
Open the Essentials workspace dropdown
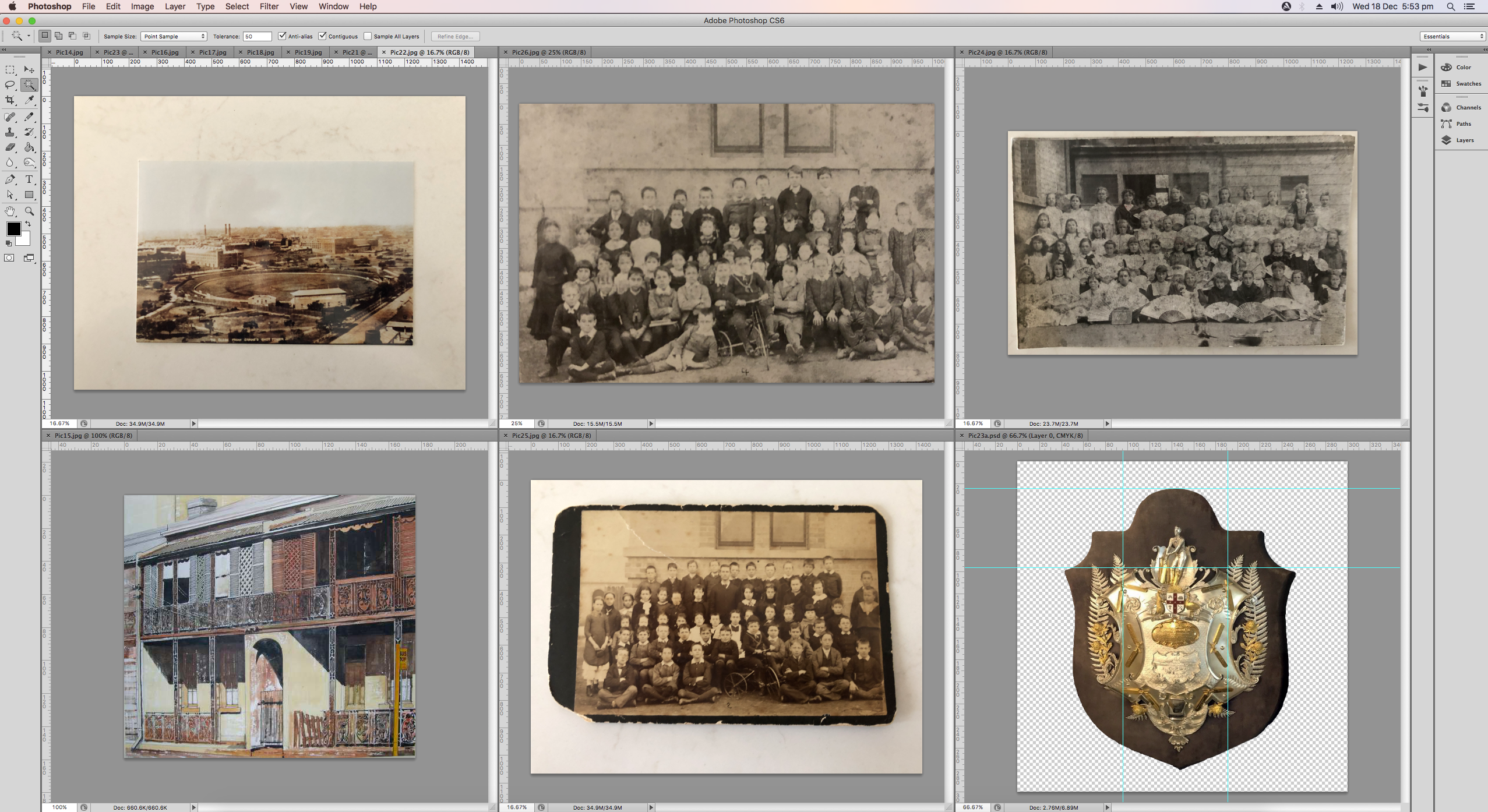(1452, 36)
